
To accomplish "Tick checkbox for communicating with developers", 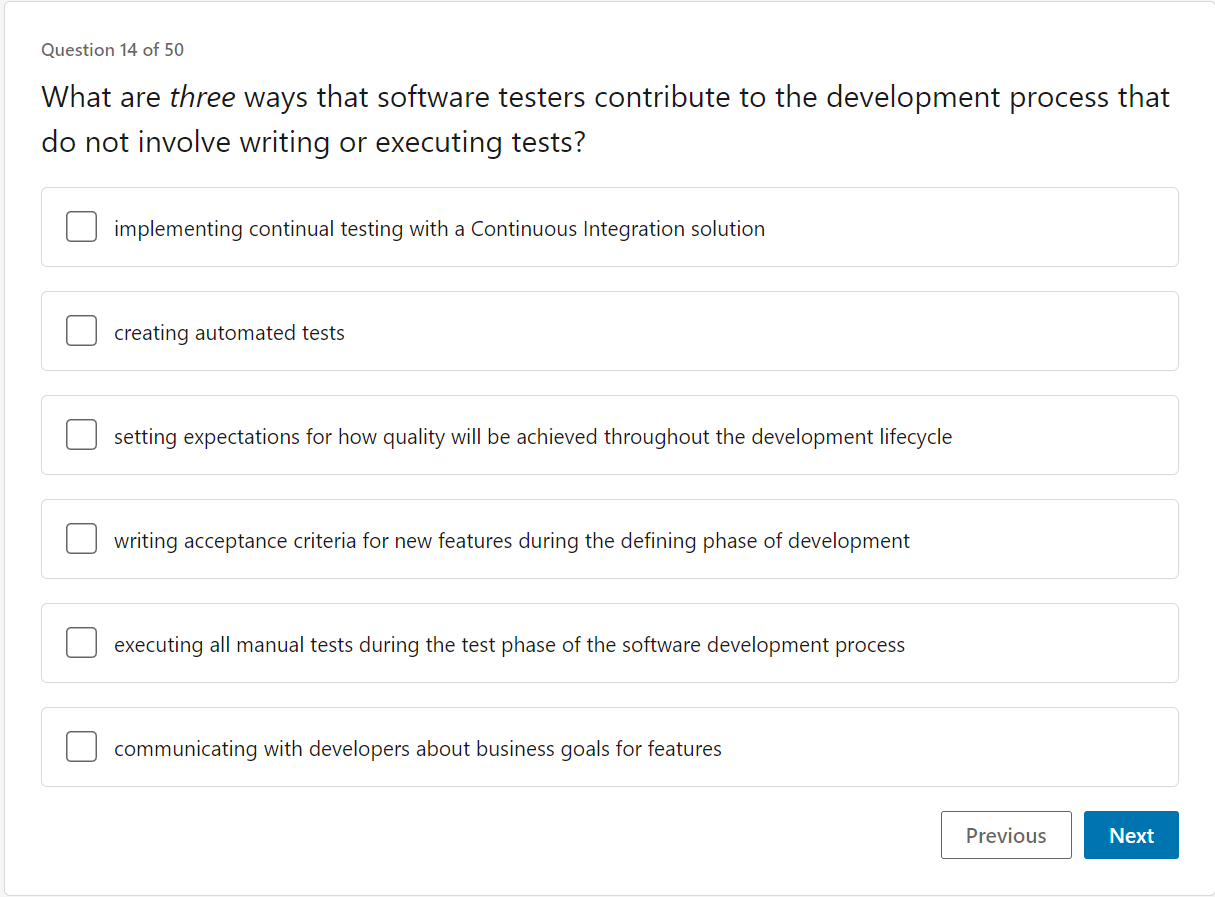I will click(x=81, y=747).
